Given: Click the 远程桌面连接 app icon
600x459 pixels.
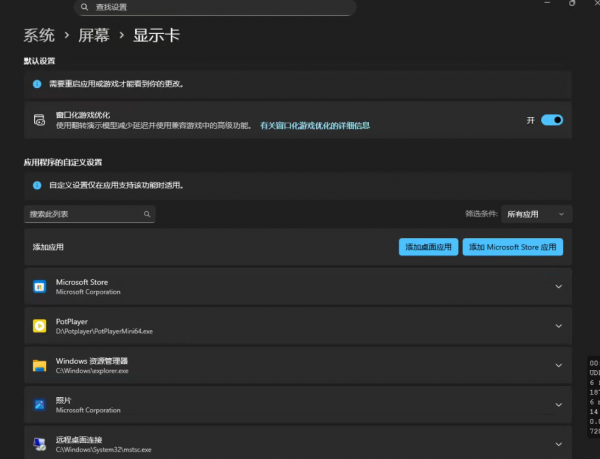Looking at the screenshot, I should pyautogui.click(x=39, y=444).
